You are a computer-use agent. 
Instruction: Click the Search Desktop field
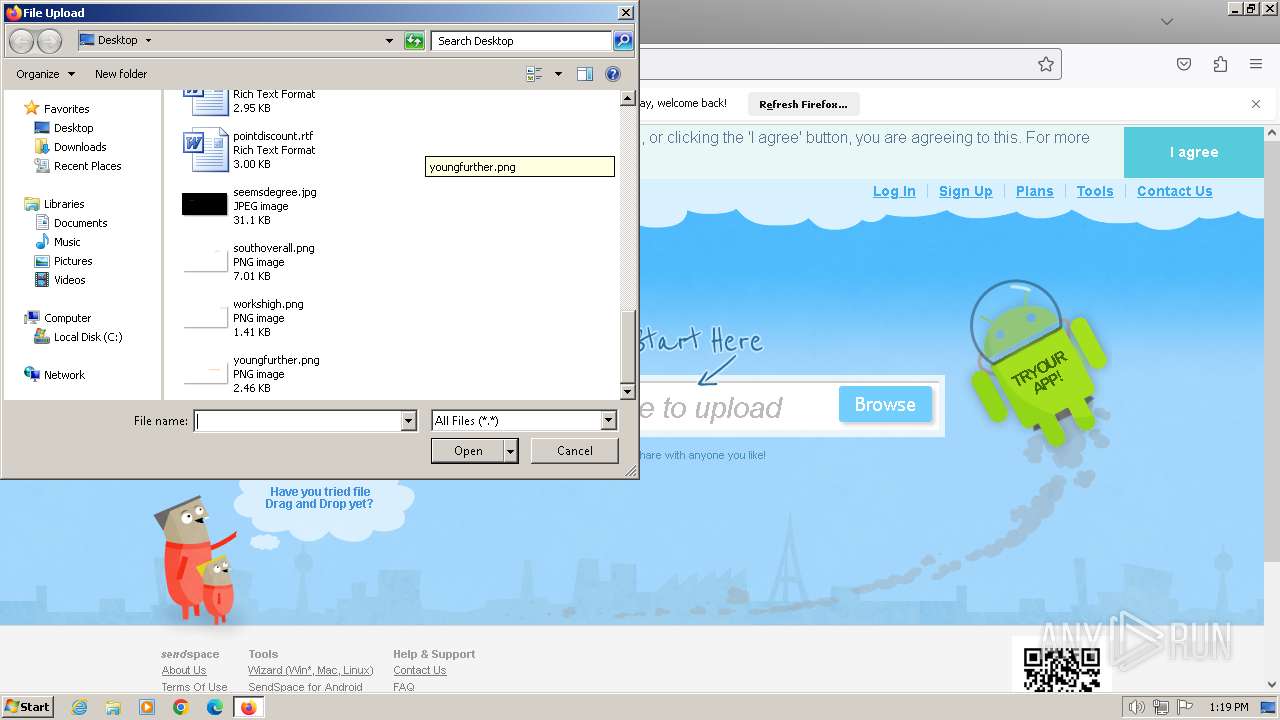tap(522, 41)
